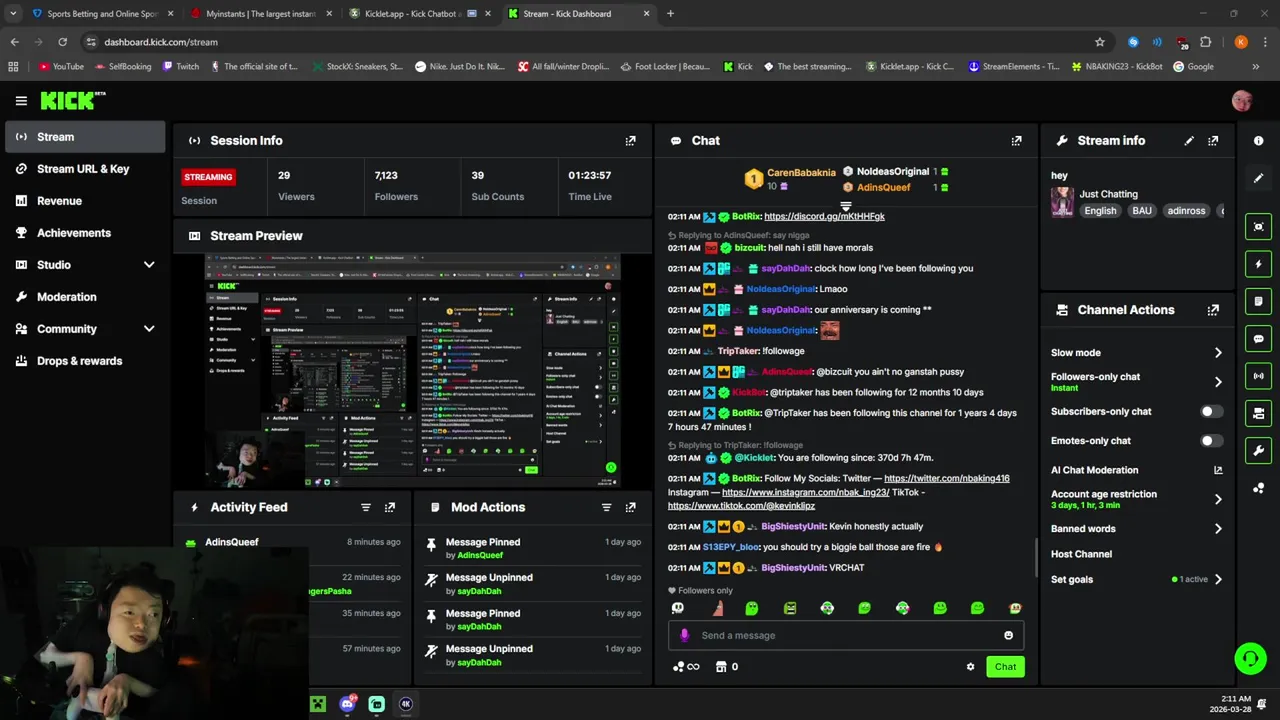
Task: Pop out the Session Info panel
Action: [630, 141]
